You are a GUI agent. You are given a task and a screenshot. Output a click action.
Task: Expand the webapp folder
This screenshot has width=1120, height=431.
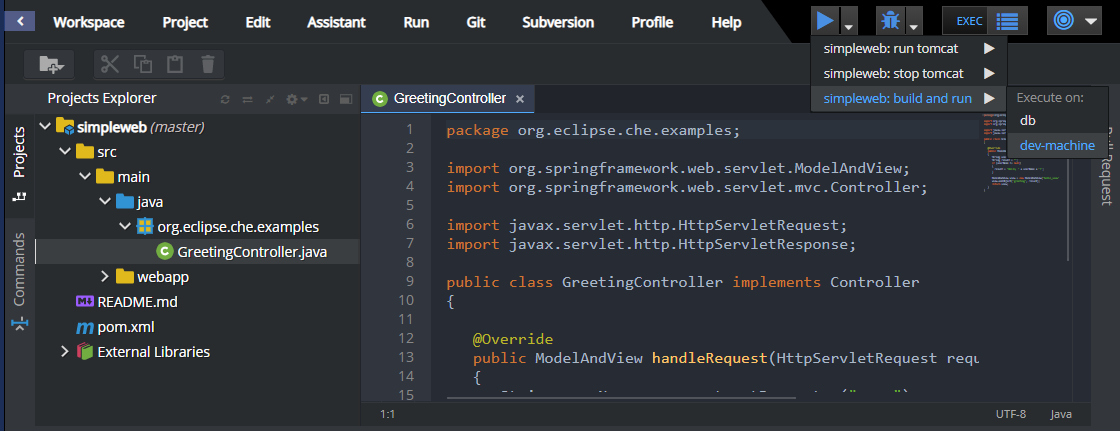104,276
